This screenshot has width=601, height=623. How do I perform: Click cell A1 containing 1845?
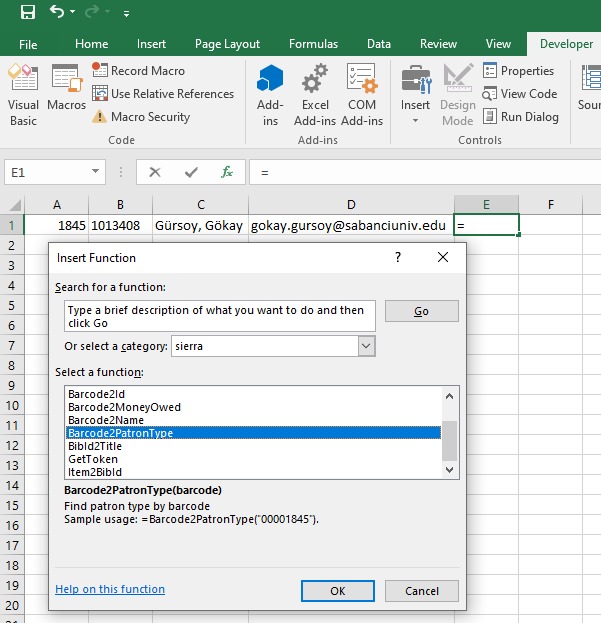pos(56,225)
